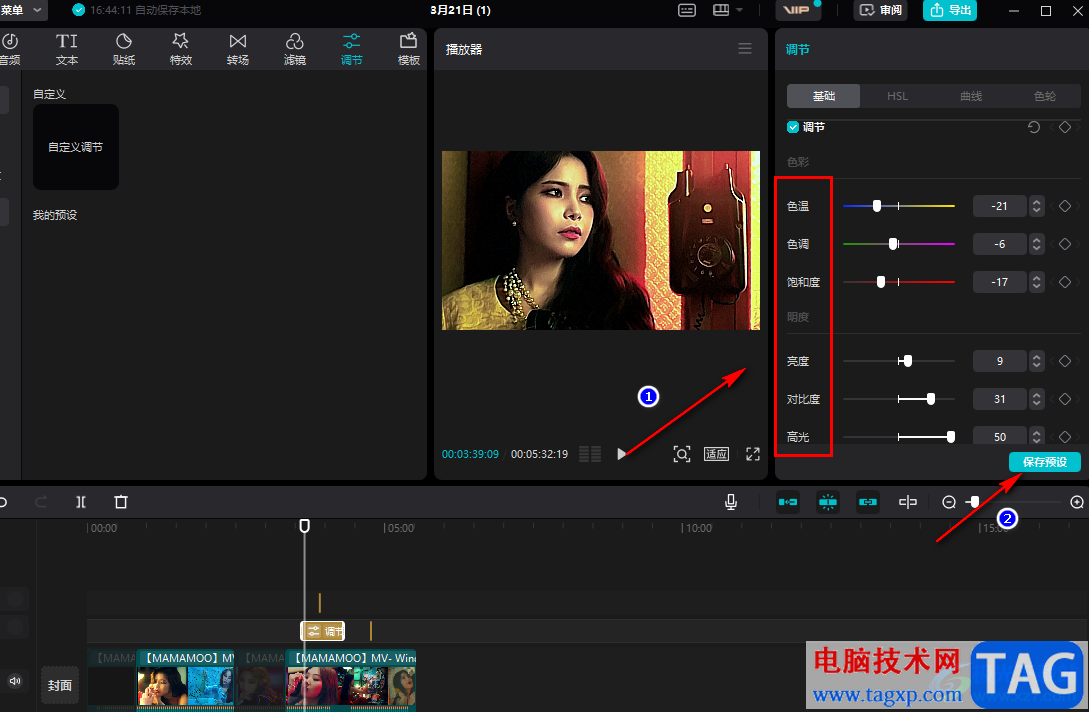Zoom in timeline with plus icon
The image size is (1089, 712).
click(1077, 502)
